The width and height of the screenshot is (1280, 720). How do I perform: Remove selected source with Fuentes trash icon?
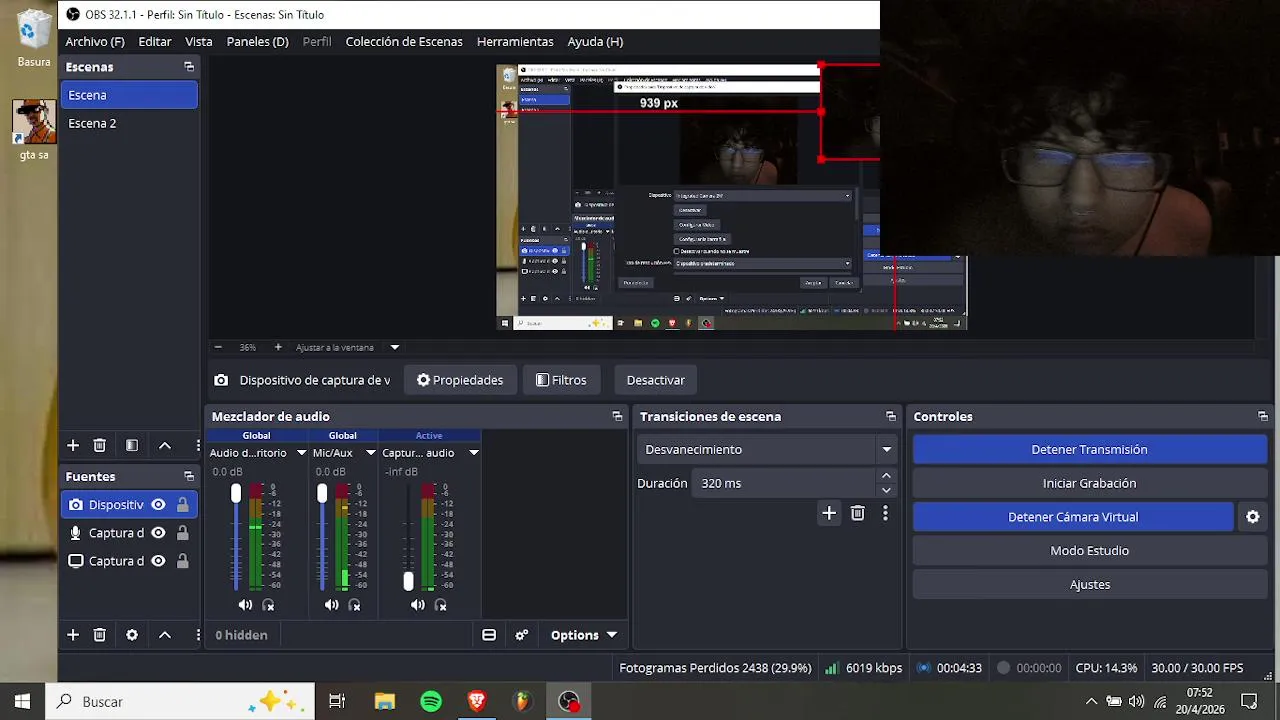click(x=99, y=635)
